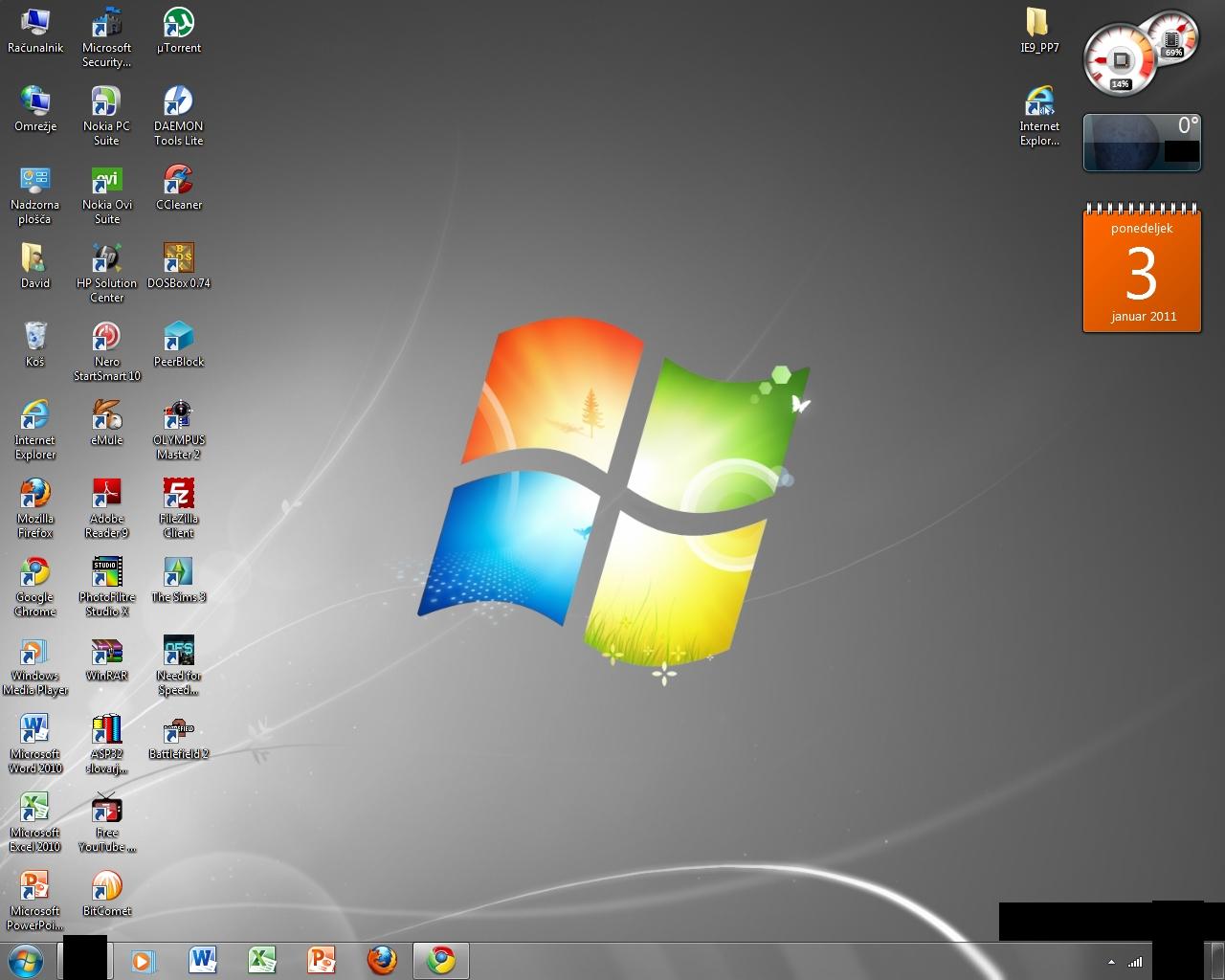Launch FileZilla Client shortcut
Viewport: 1225px width, 980px height.
[x=178, y=509]
